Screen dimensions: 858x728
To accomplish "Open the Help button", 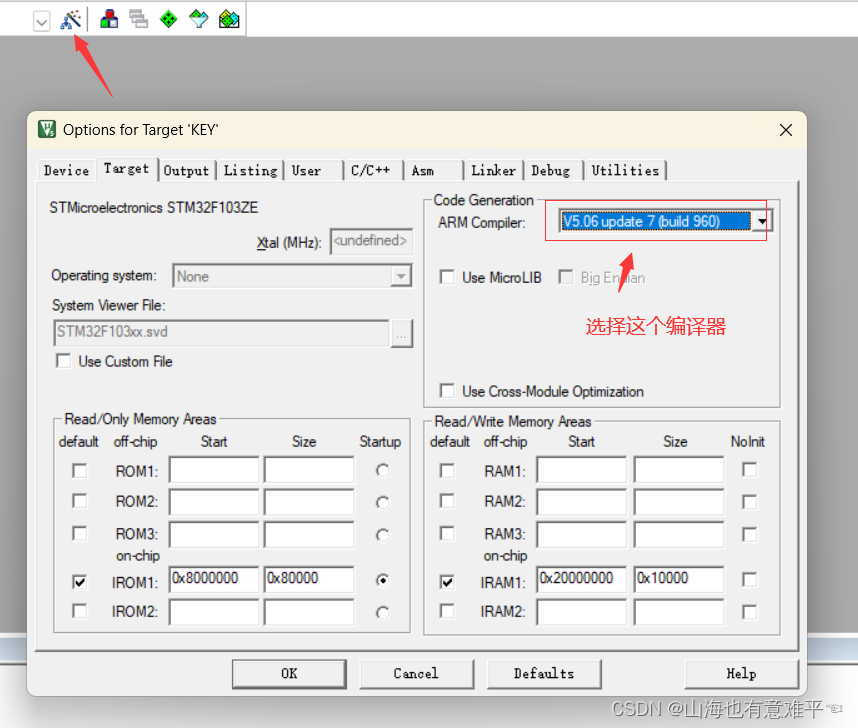I will 741,674.
